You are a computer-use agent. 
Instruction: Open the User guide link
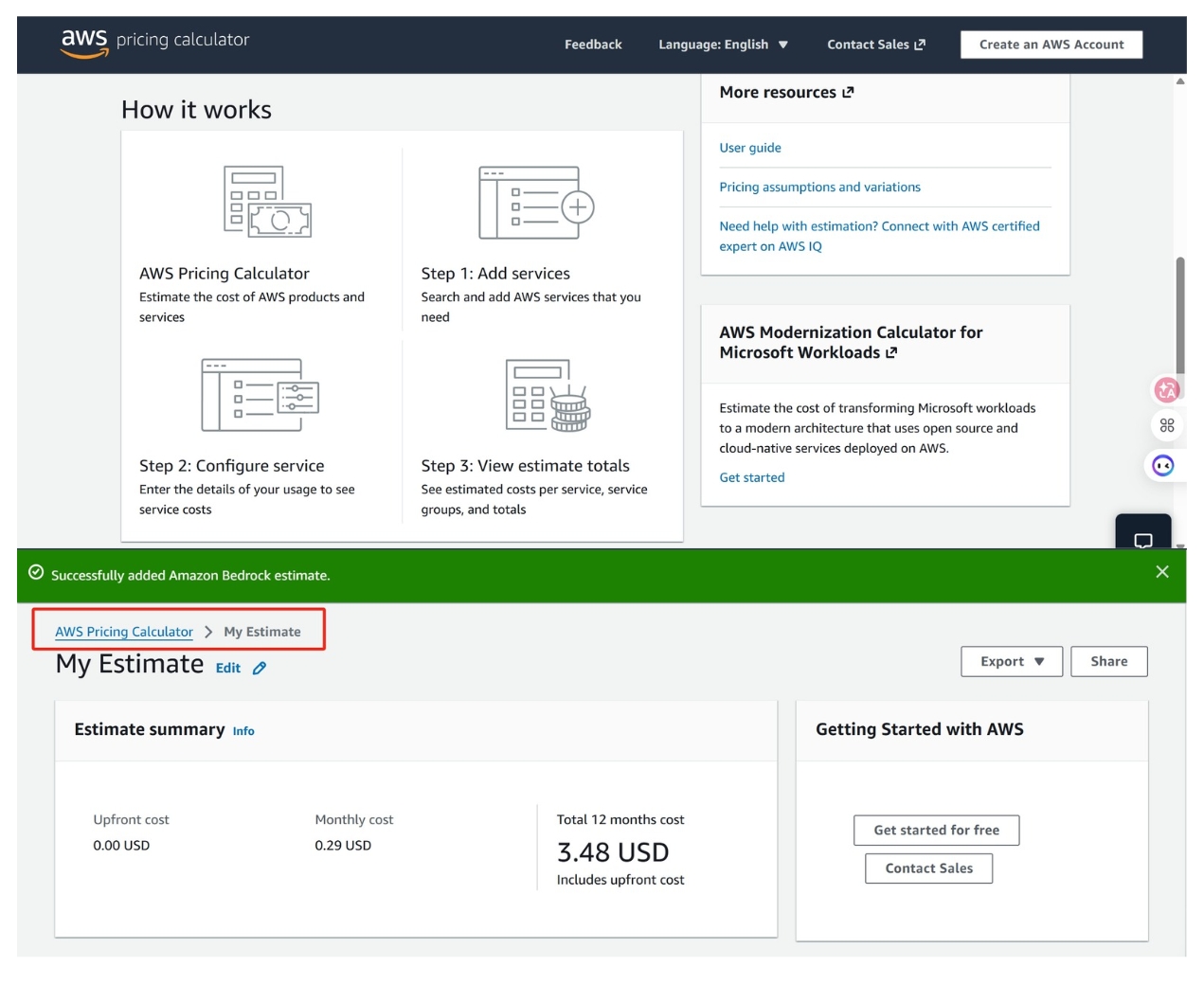coord(750,148)
